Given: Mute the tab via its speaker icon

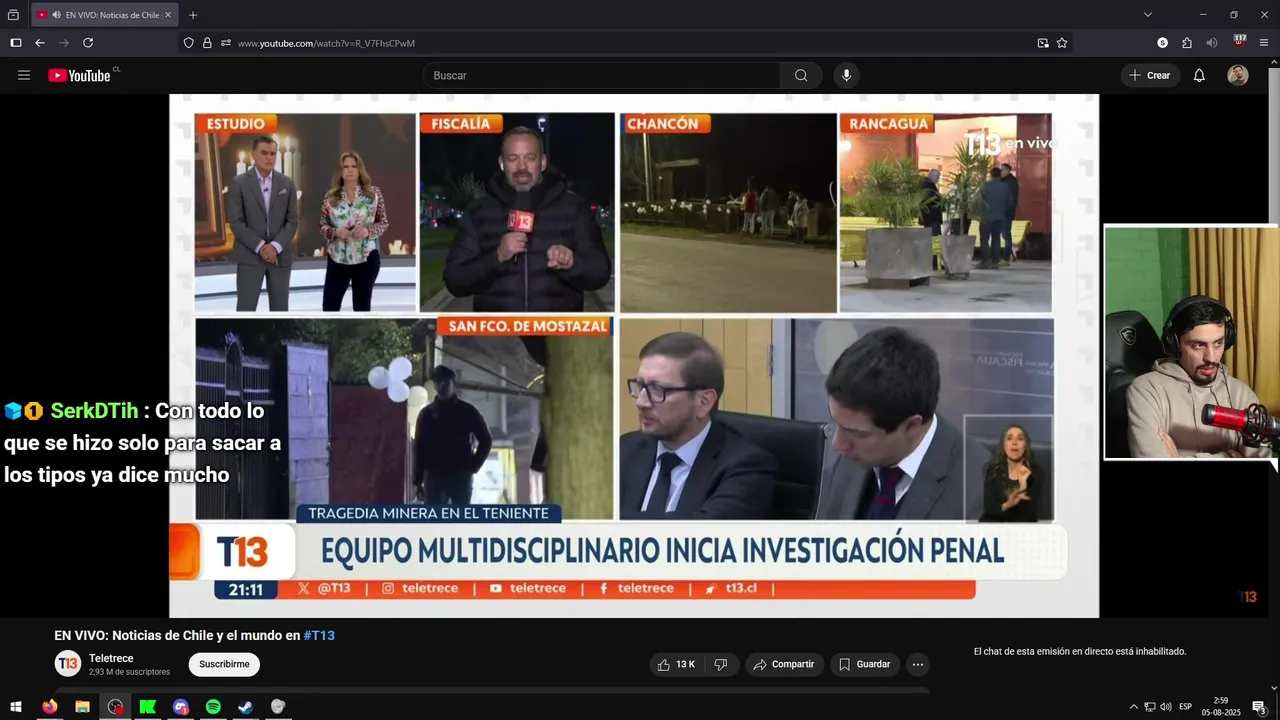Looking at the screenshot, I should point(56,15).
